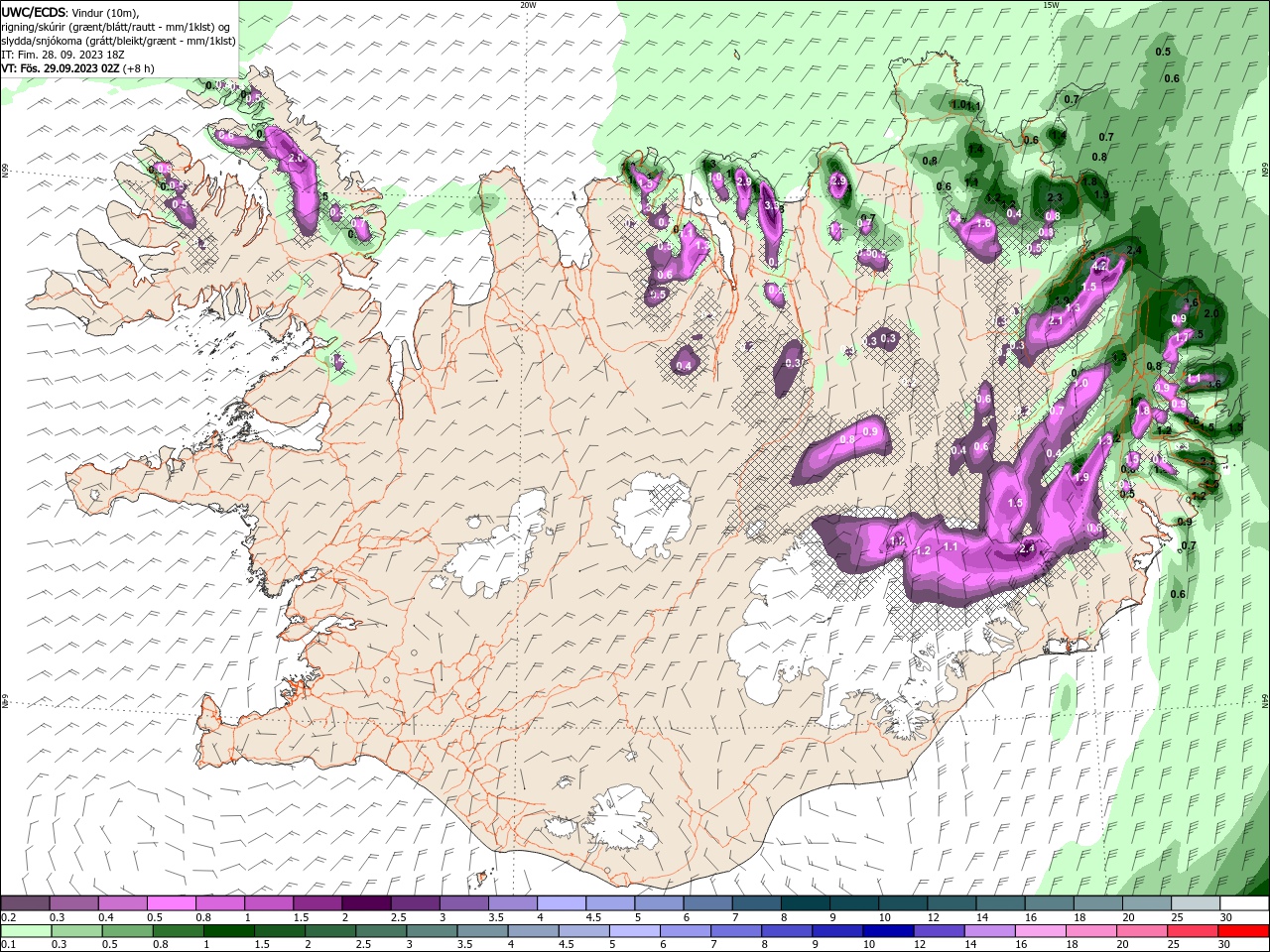Viewport: 1270px width, 952px height.
Task: Click the snow legend swatch between 8 and 9
Action: pos(806,903)
